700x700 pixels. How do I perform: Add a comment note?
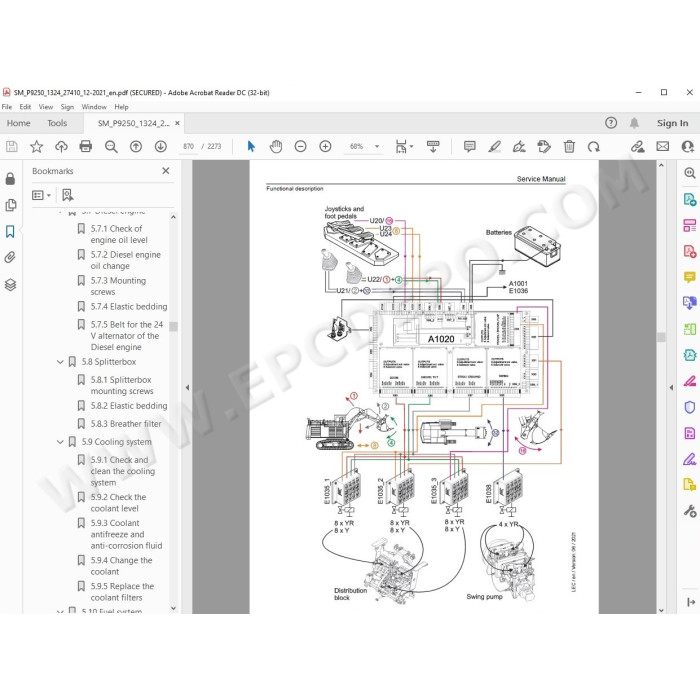point(469,146)
